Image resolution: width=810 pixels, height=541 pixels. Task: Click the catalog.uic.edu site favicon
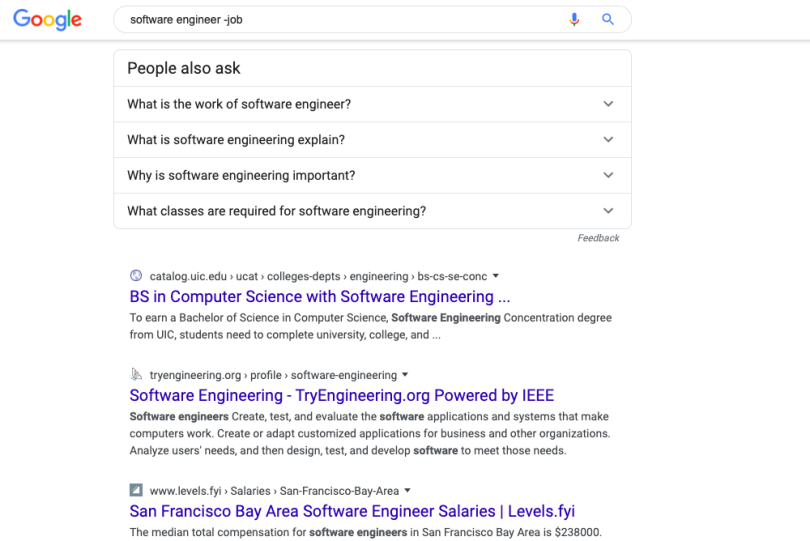pyautogui.click(x=136, y=276)
